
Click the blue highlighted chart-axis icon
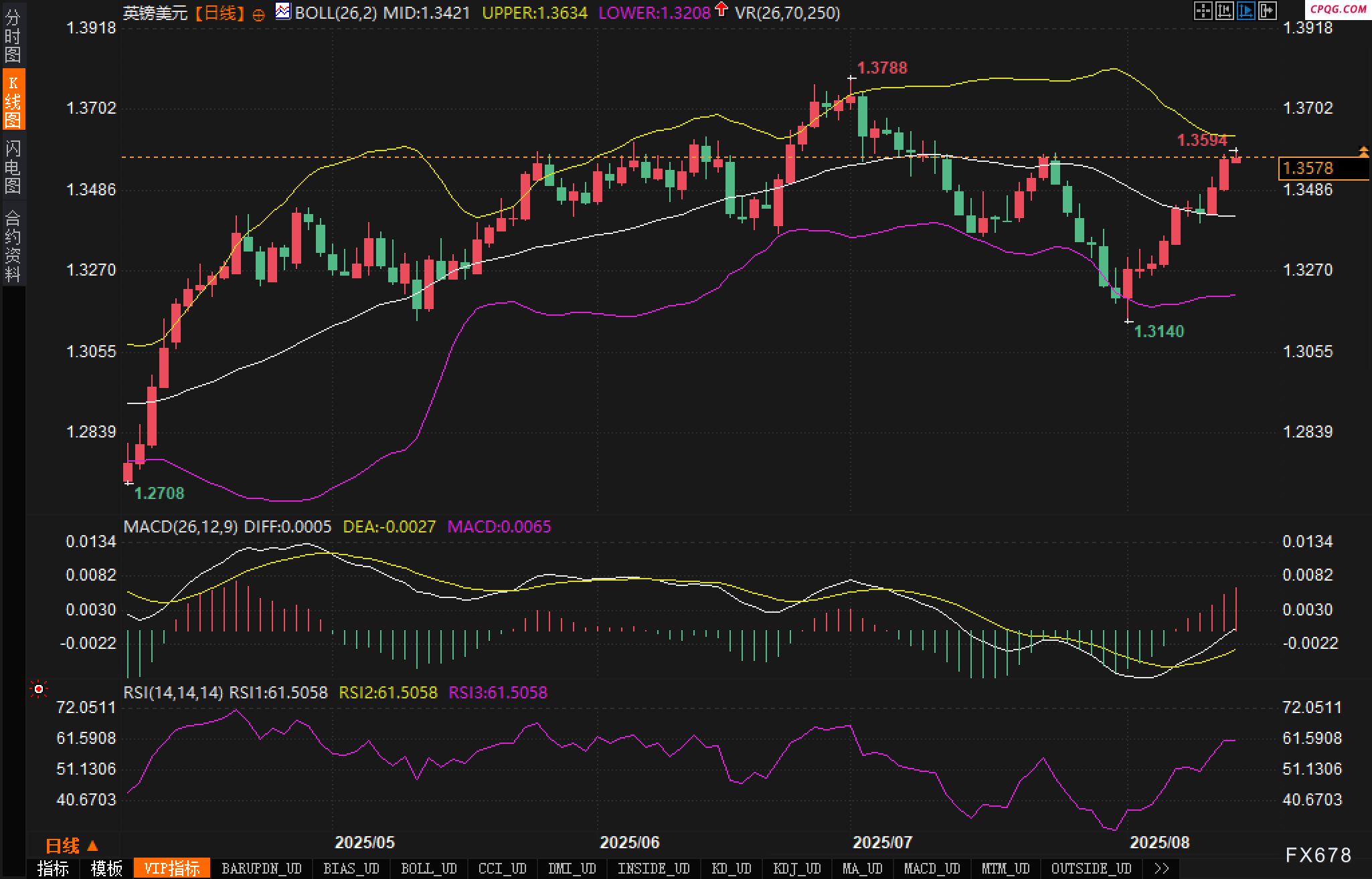(x=1246, y=11)
